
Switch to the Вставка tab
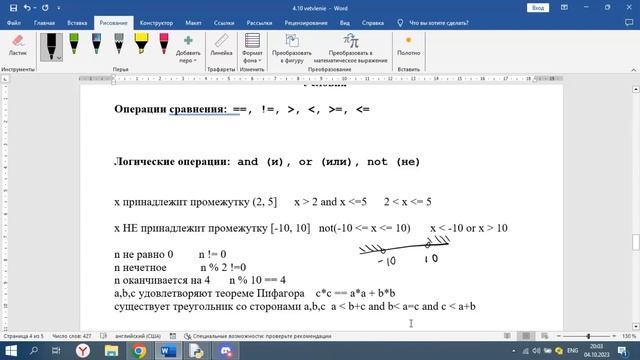coord(77,23)
